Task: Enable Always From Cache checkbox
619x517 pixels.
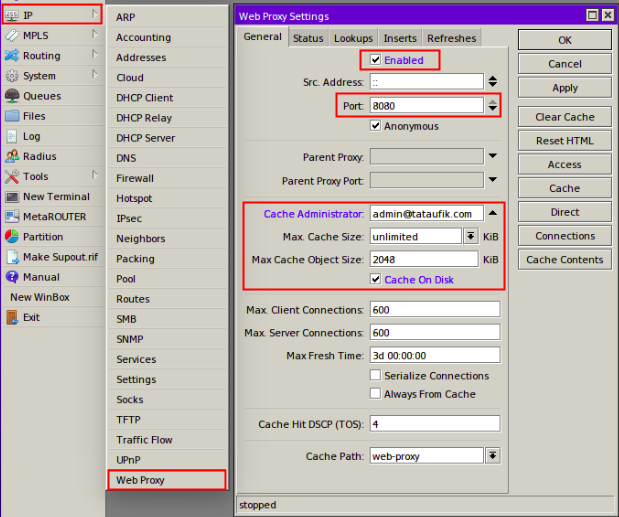Action: pos(375,394)
